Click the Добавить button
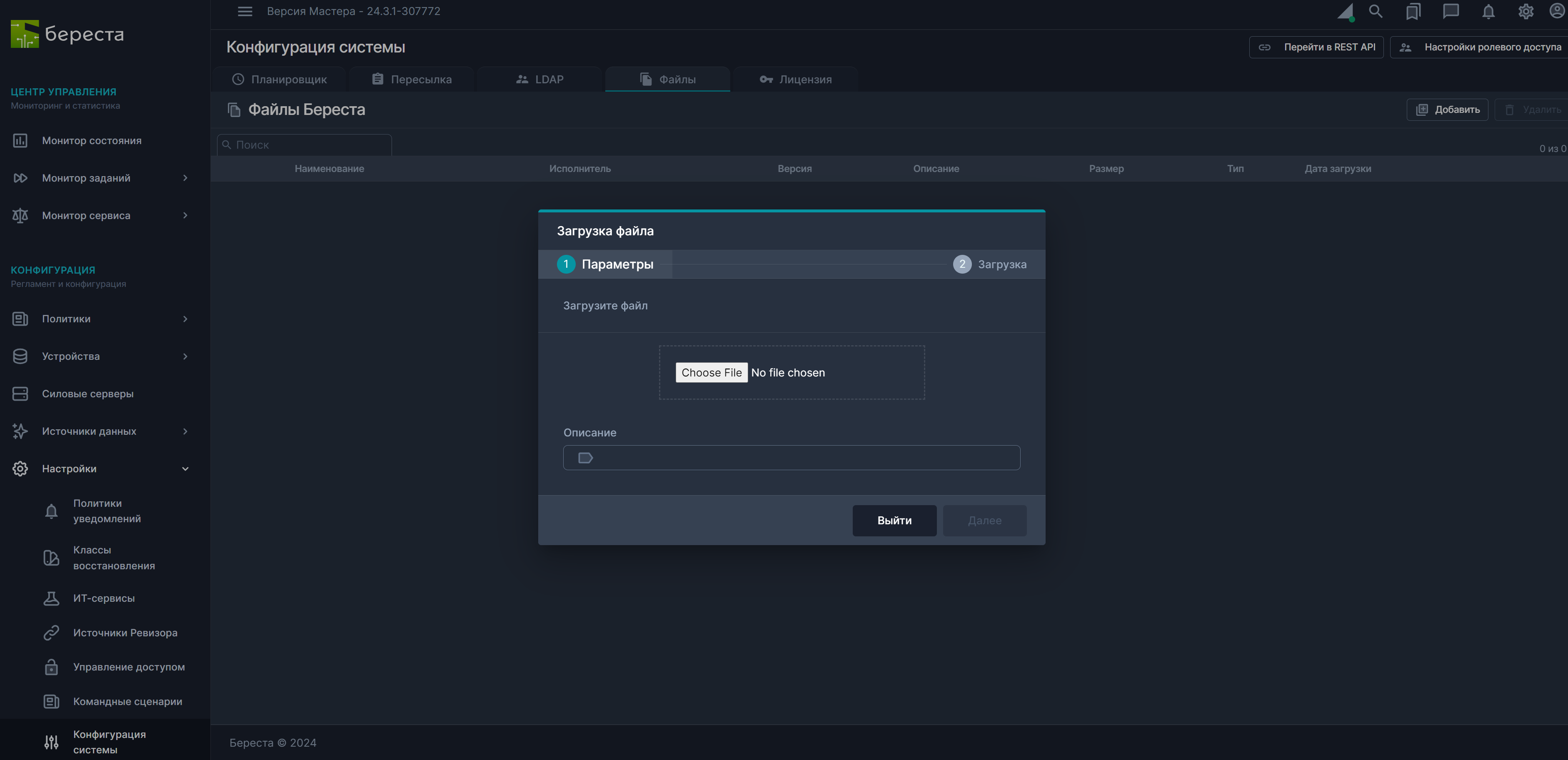The width and height of the screenshot is (1568, 760). (1447, 110)
